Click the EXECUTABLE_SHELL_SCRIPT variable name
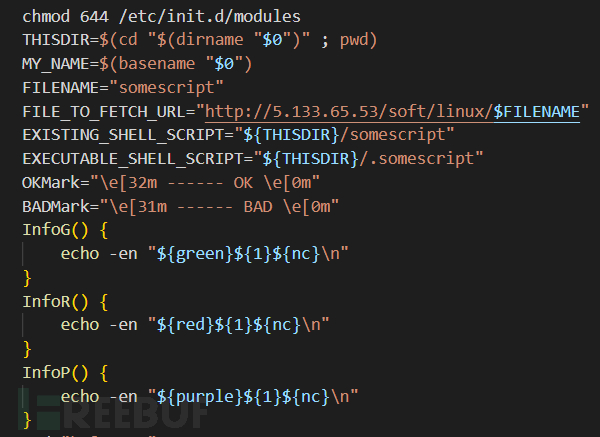The image size is (600, 437). pos(133,159)
